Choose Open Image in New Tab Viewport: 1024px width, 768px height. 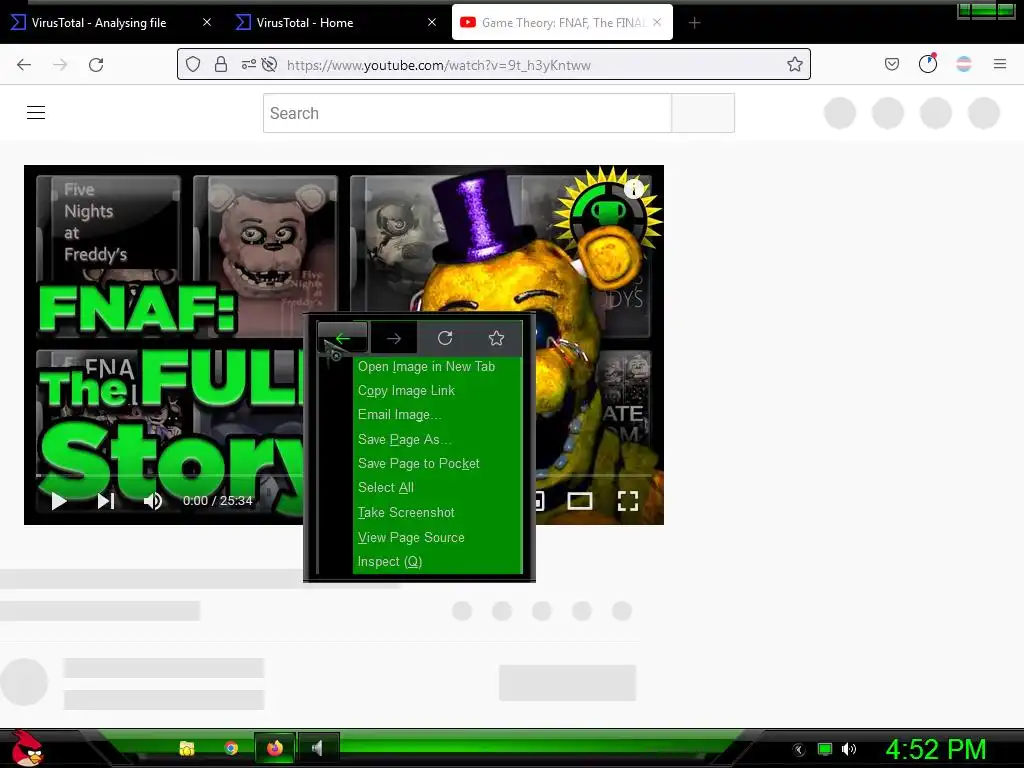point(426,366)
